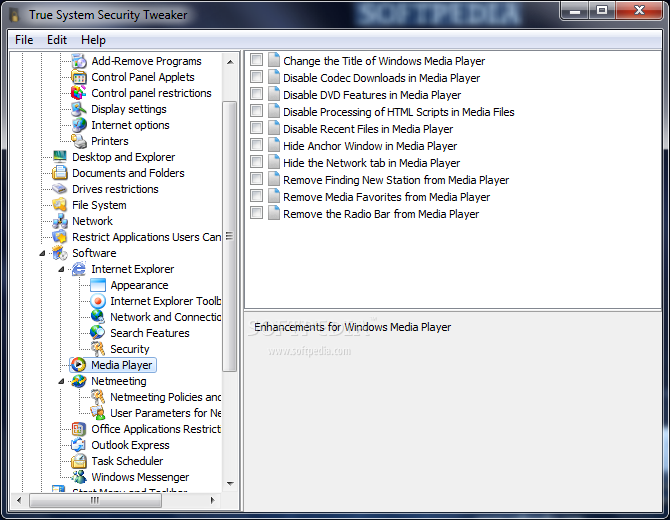This screenshot has height=520, width=670.
Task: Click the Drives restrictions disk icon
Action: click(x=60, y=189)
